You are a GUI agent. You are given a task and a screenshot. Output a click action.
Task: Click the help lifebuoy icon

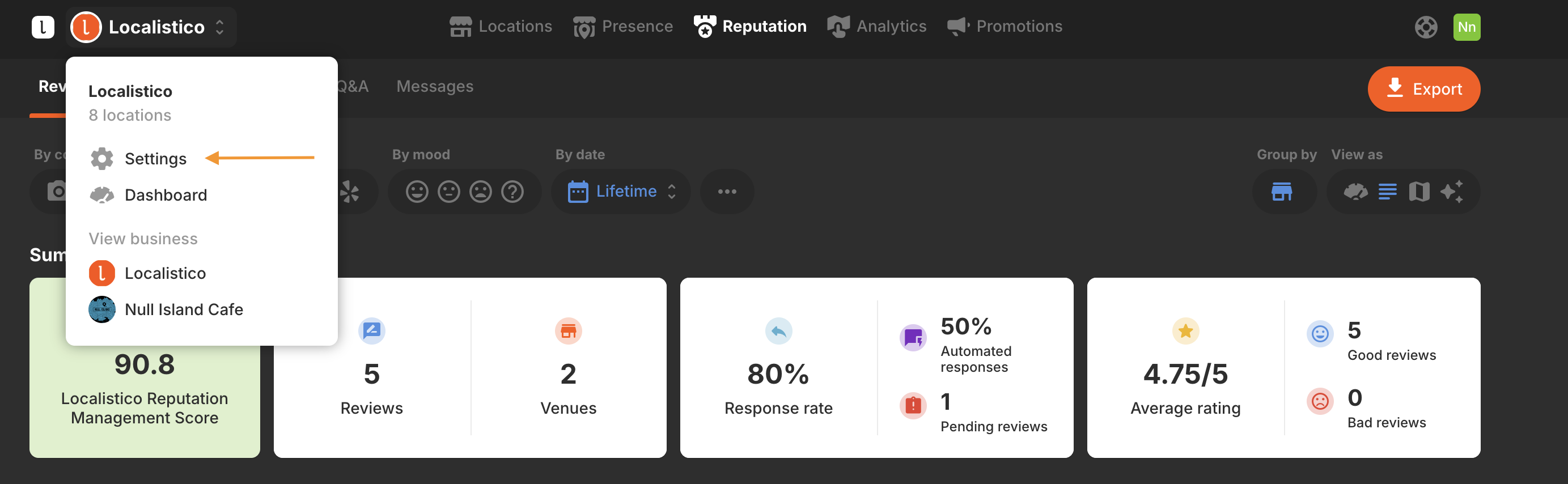tap(1426, 27)
